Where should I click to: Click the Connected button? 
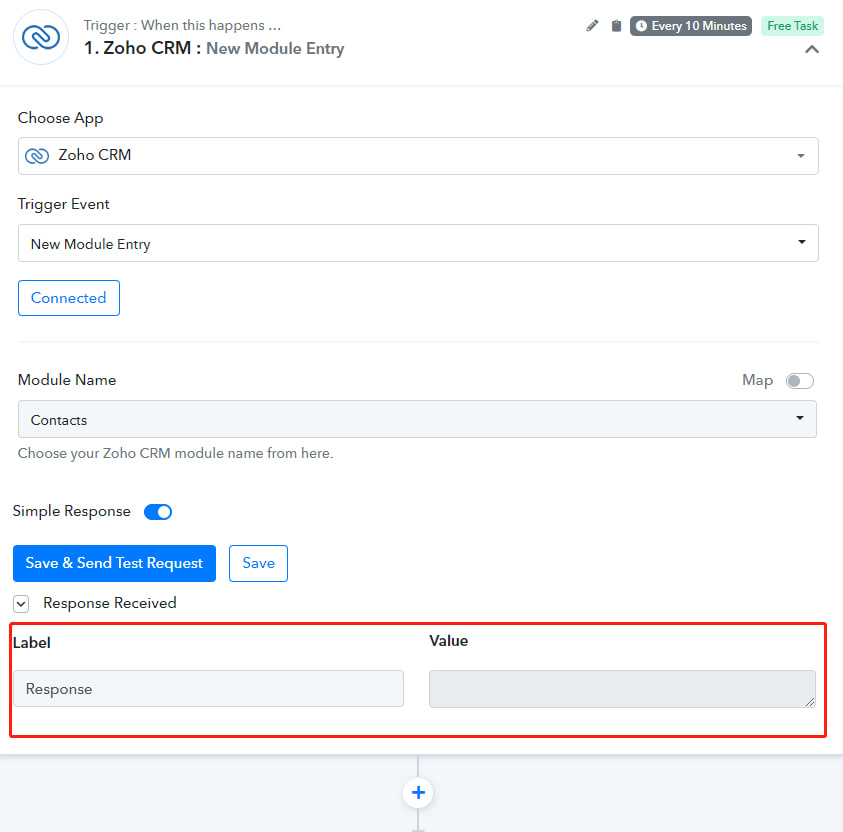pyautogui.click(x=69, y=298)
